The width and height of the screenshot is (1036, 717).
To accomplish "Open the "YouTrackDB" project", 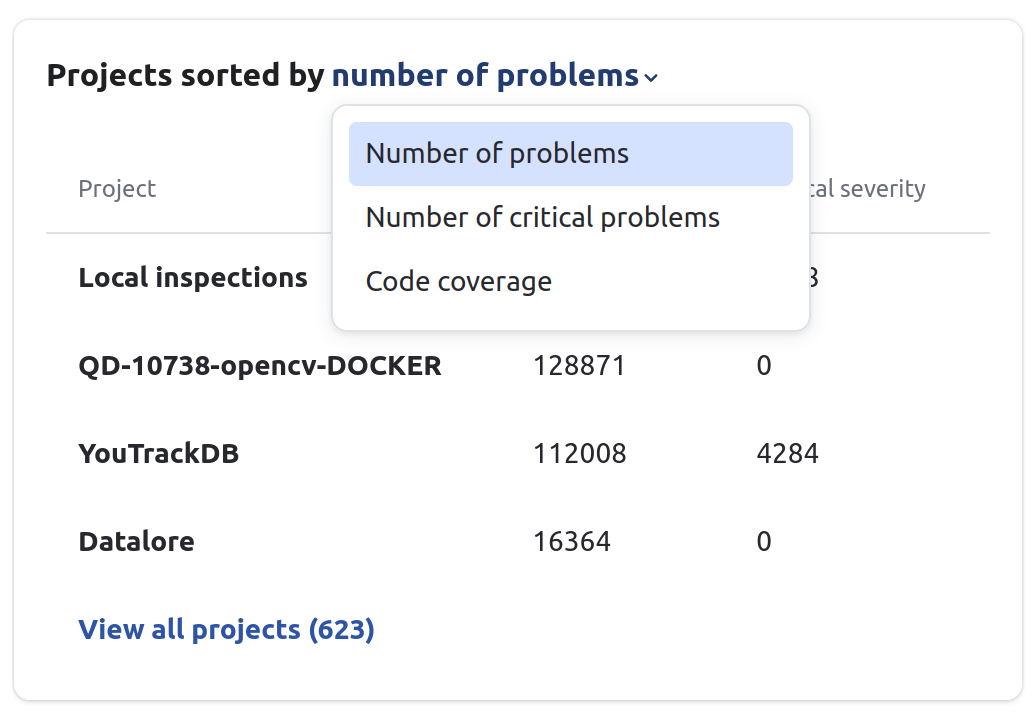I will click(x=160, y=453).
